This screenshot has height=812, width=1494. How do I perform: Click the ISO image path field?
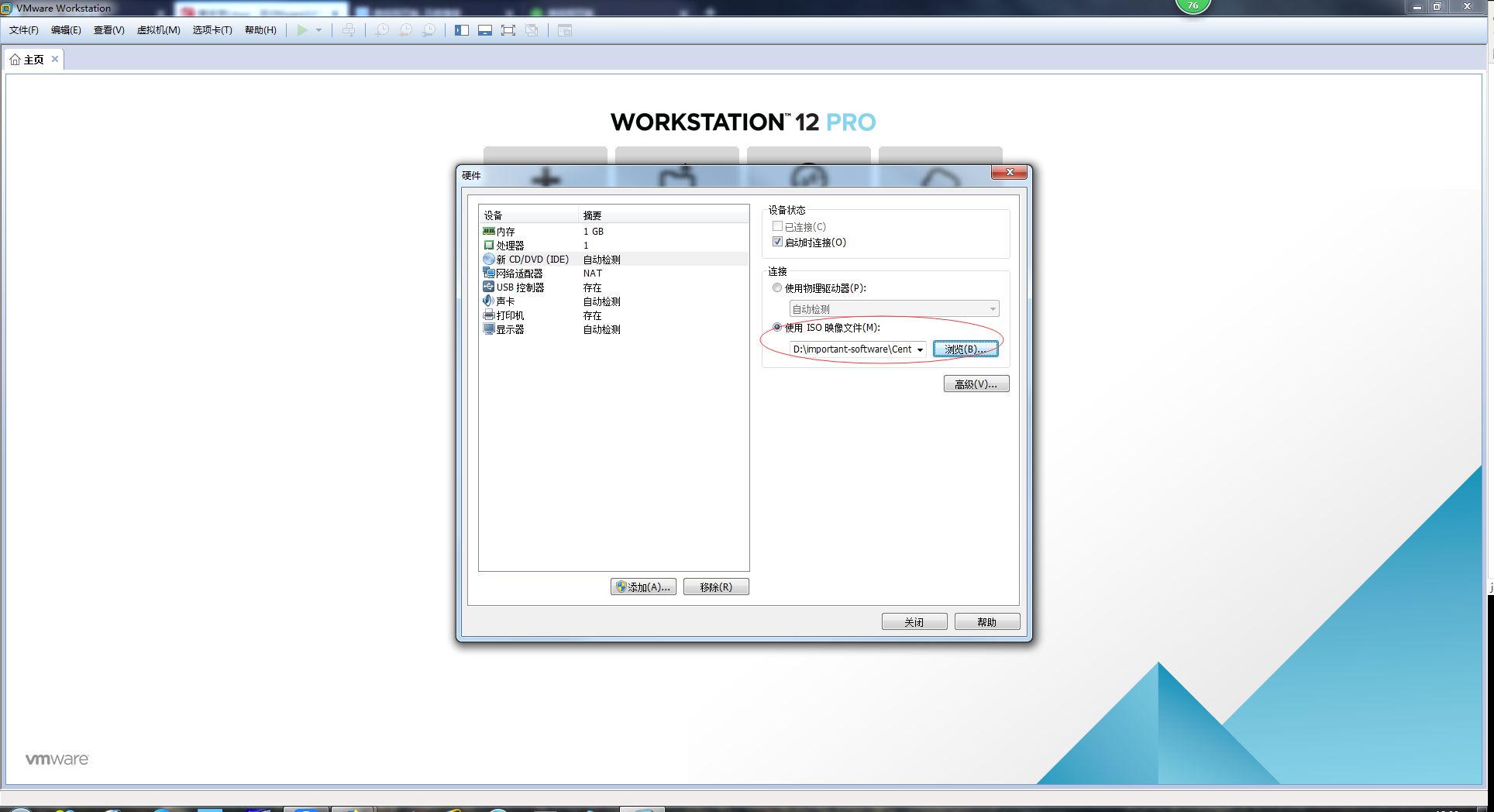(x=852, y=349)
